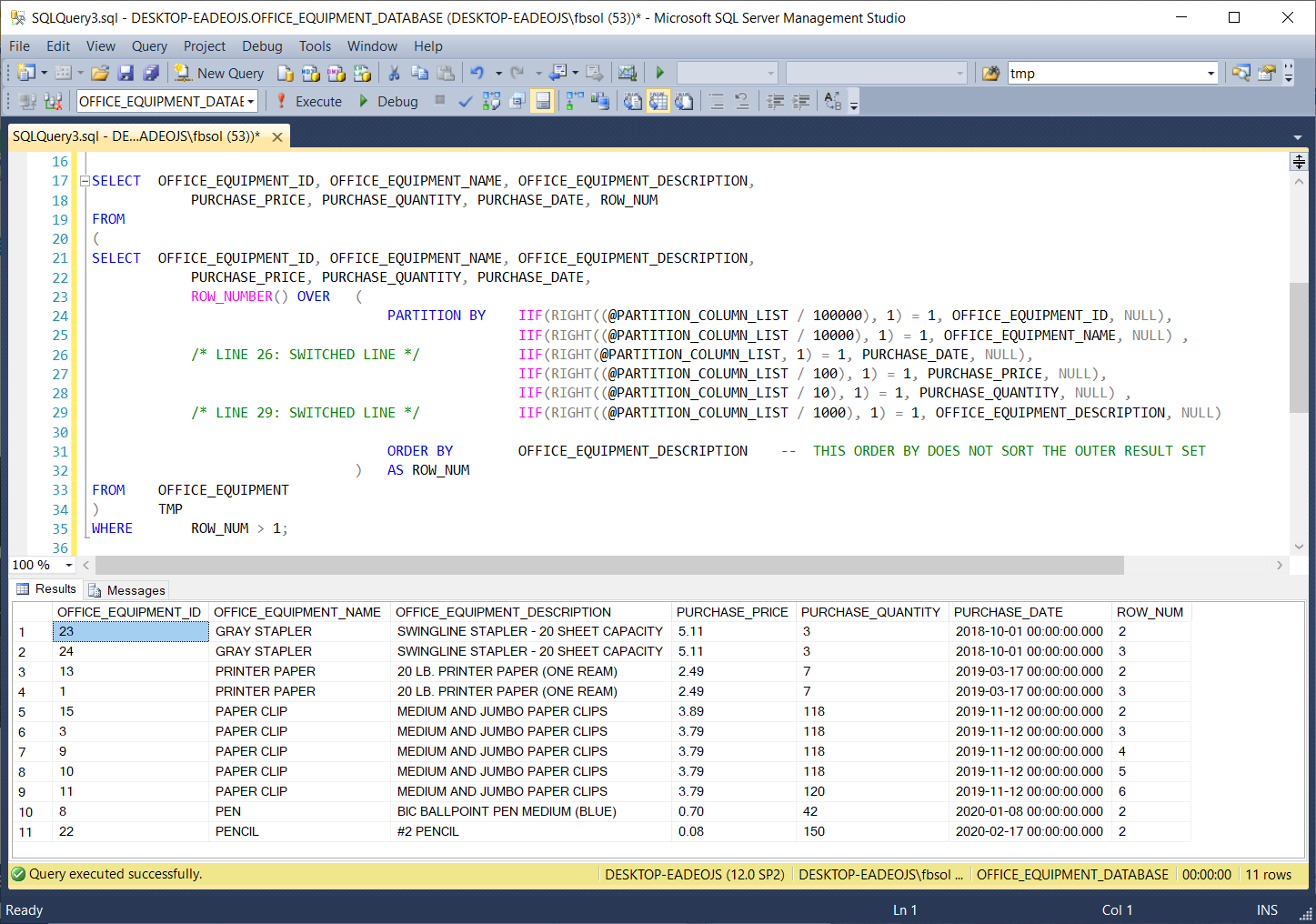1316x924 pixels.
Task: Select the PENCIL row's ID cell
Action: [130, 831]
